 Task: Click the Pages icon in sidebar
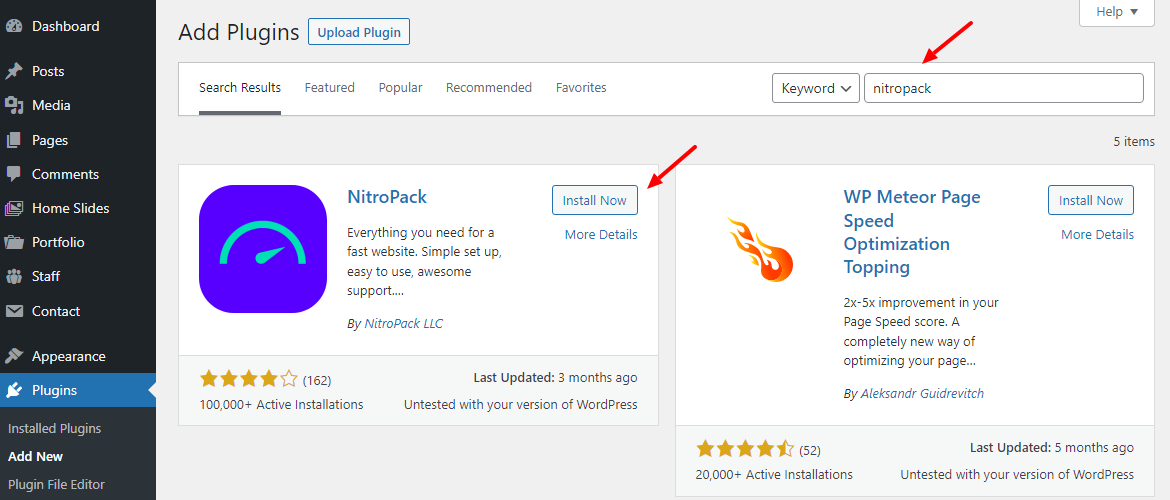(x=14, y=140)
